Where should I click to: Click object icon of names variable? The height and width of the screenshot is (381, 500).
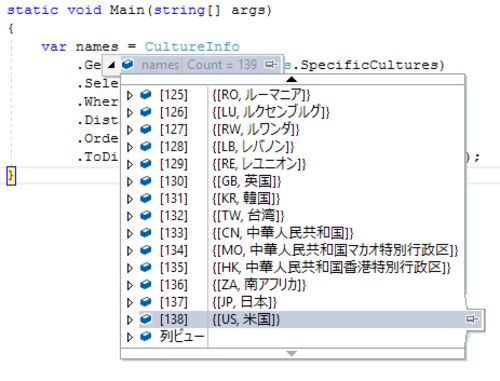[x=128, y=64]
